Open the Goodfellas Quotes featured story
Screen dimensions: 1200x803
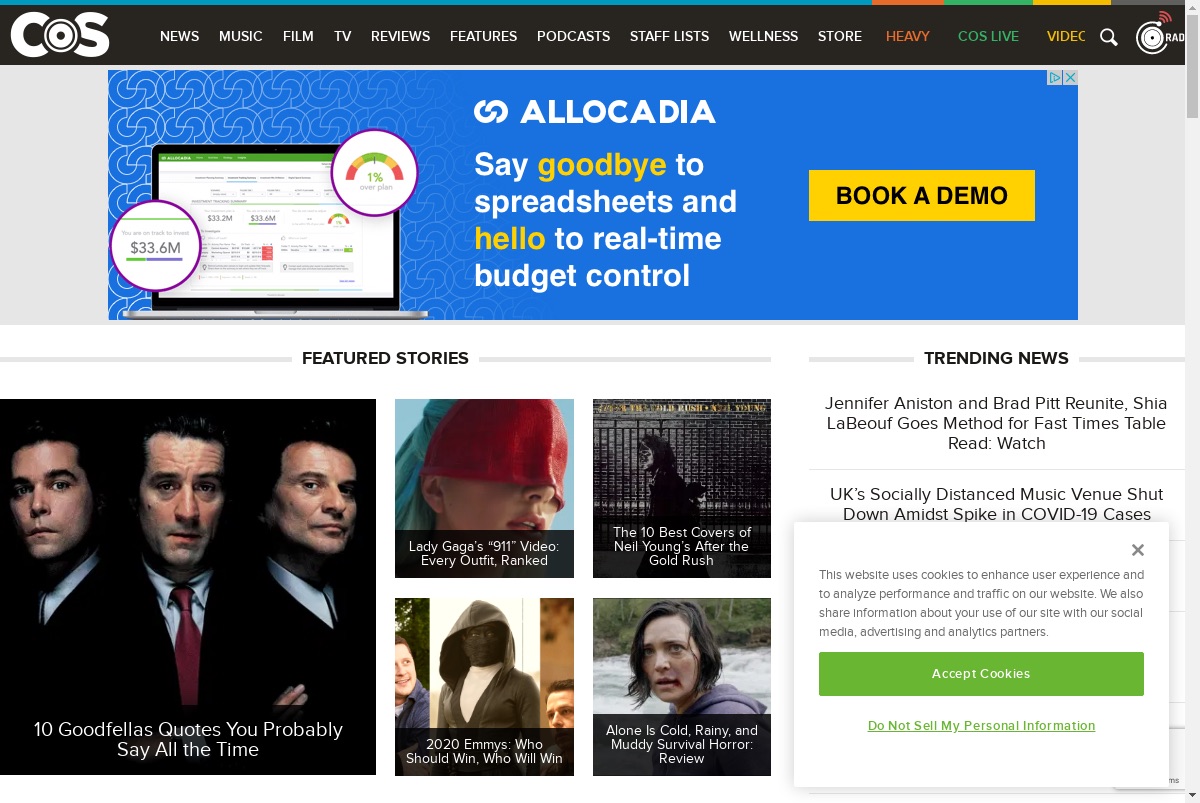click(x=188, y=587)
